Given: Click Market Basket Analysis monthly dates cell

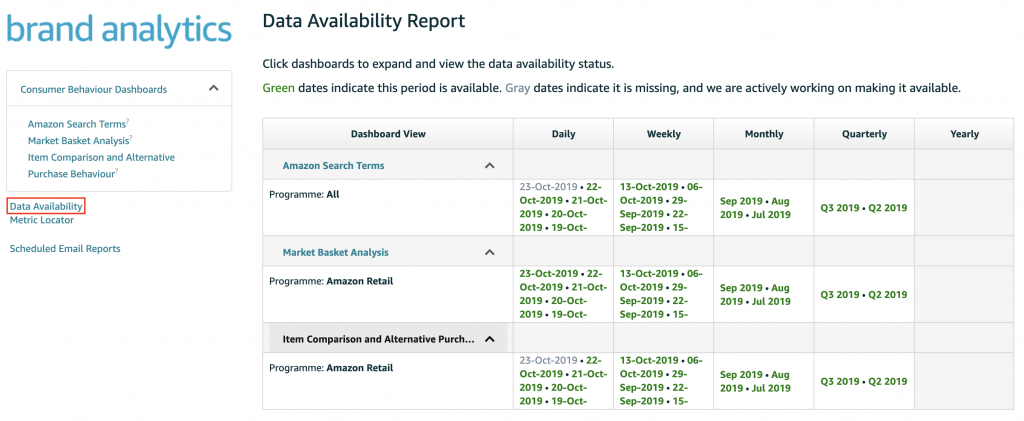Looking at the screenshot, I should click(764, 294).
